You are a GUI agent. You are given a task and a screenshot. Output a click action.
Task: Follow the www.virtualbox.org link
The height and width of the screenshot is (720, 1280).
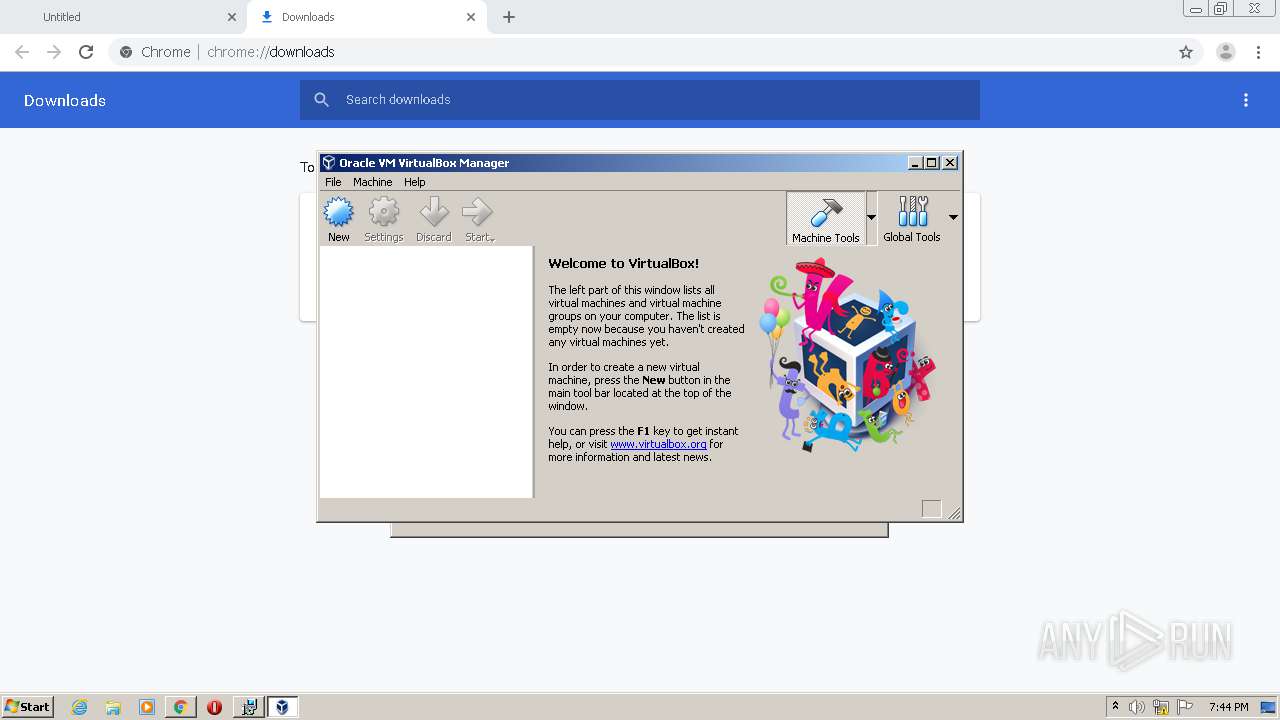pyautogui.click(x=658, y=444)
